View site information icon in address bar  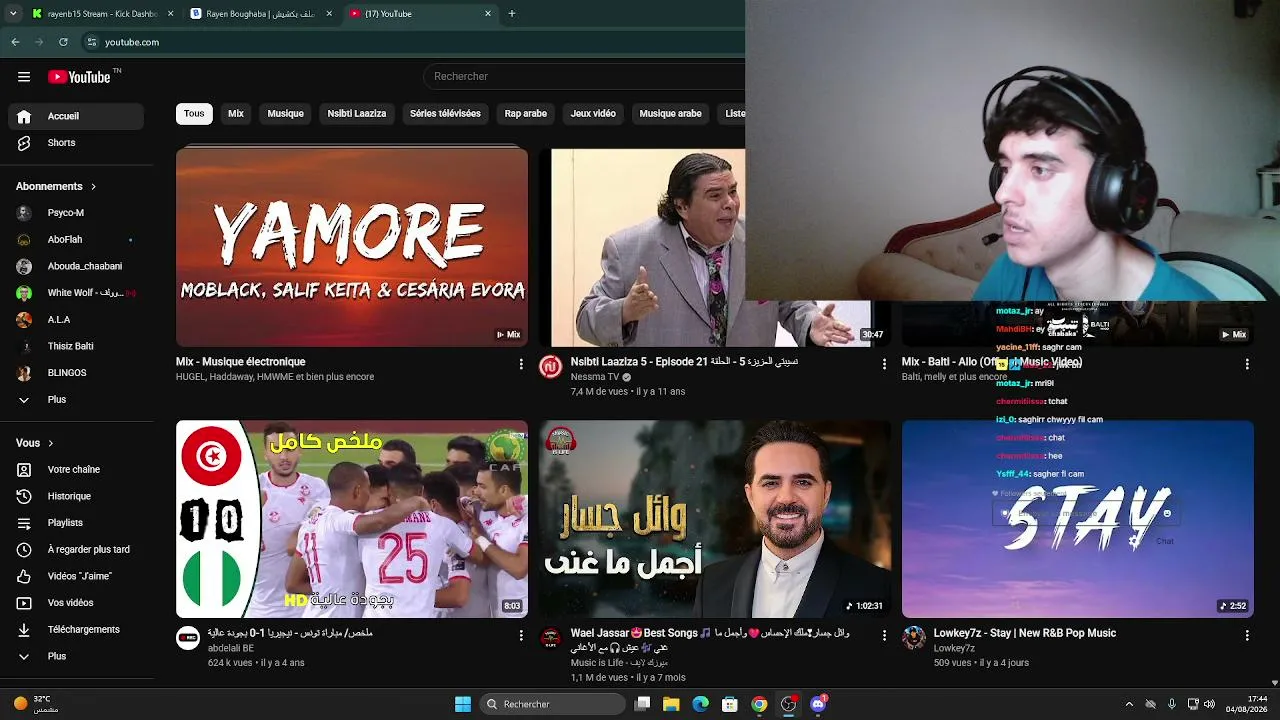(x=92, y=42)
